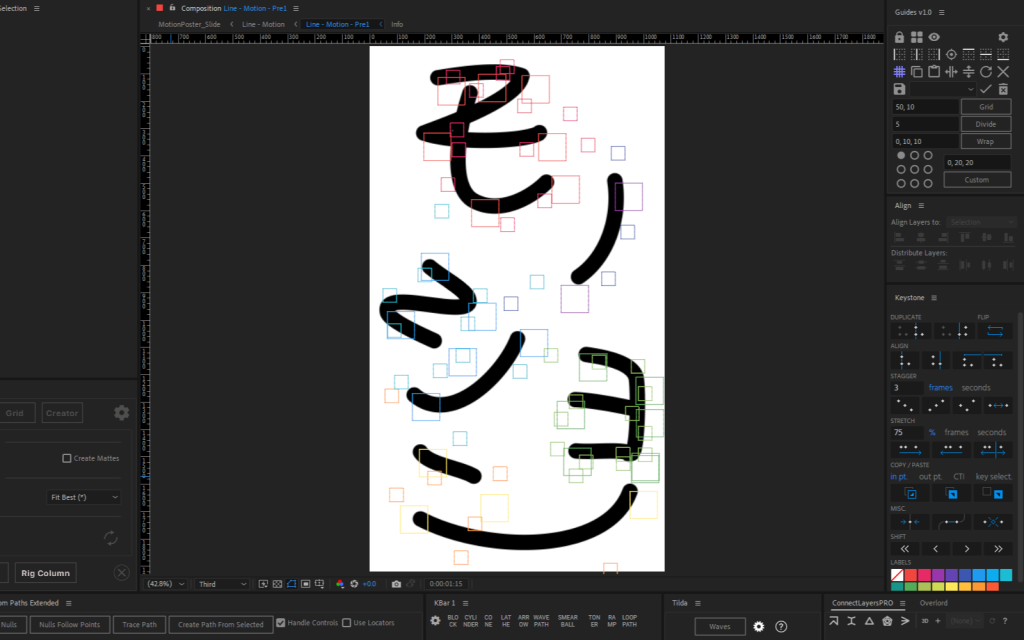This screenshot has width=1024, height=640.
Task: Click the Keystone Flip arrows button
Action: pyautogui.click(x=995, y=331)
